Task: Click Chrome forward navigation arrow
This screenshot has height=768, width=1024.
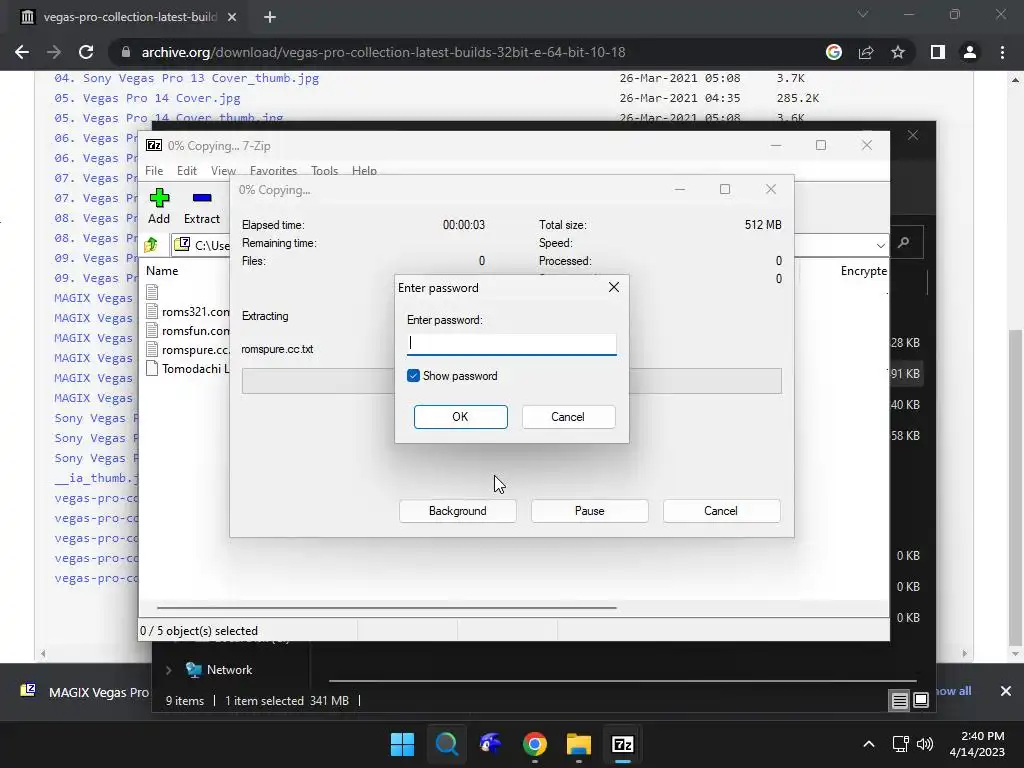Action: (x=54, y=52)
